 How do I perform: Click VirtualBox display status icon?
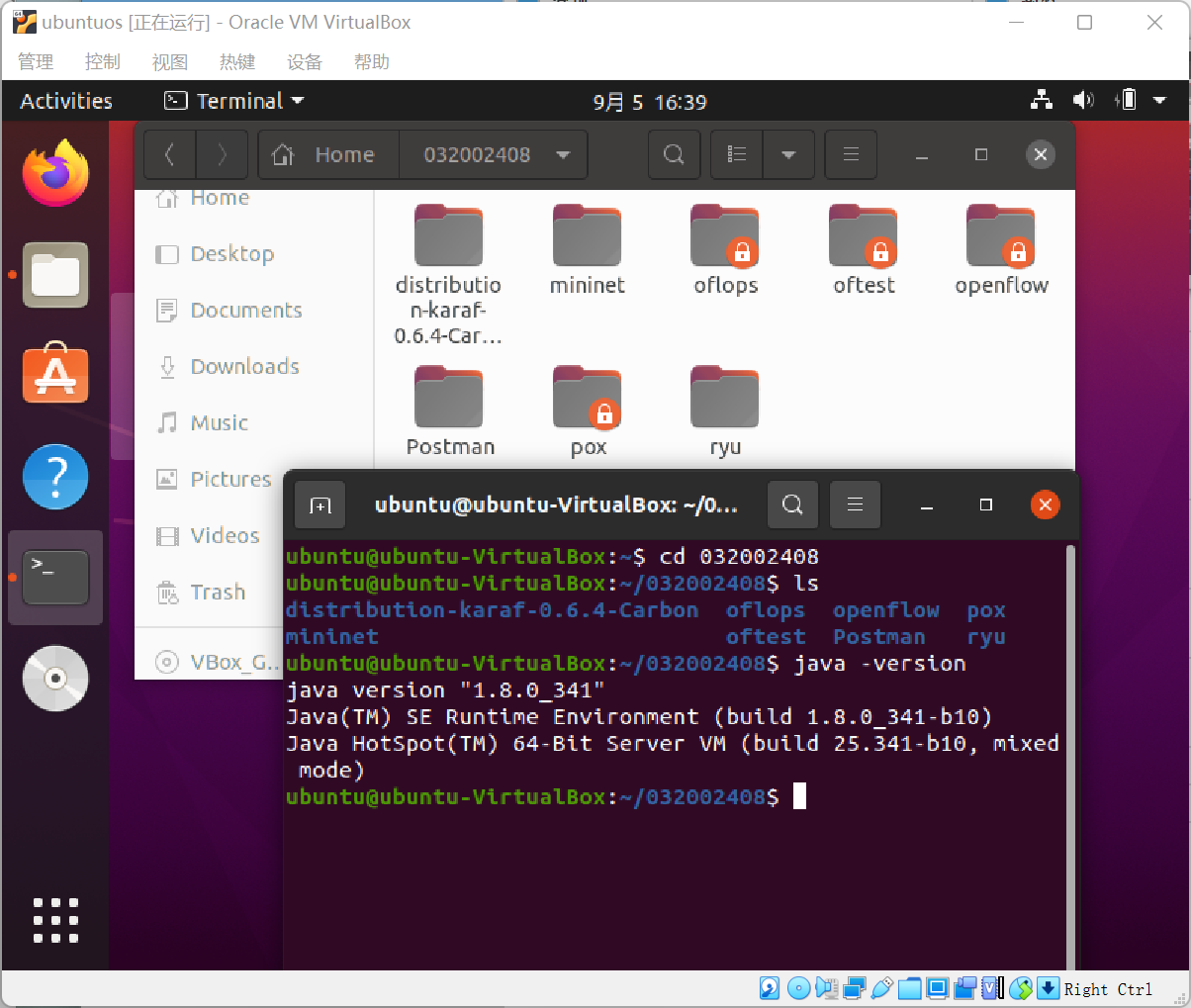click(x=938, y=987)
